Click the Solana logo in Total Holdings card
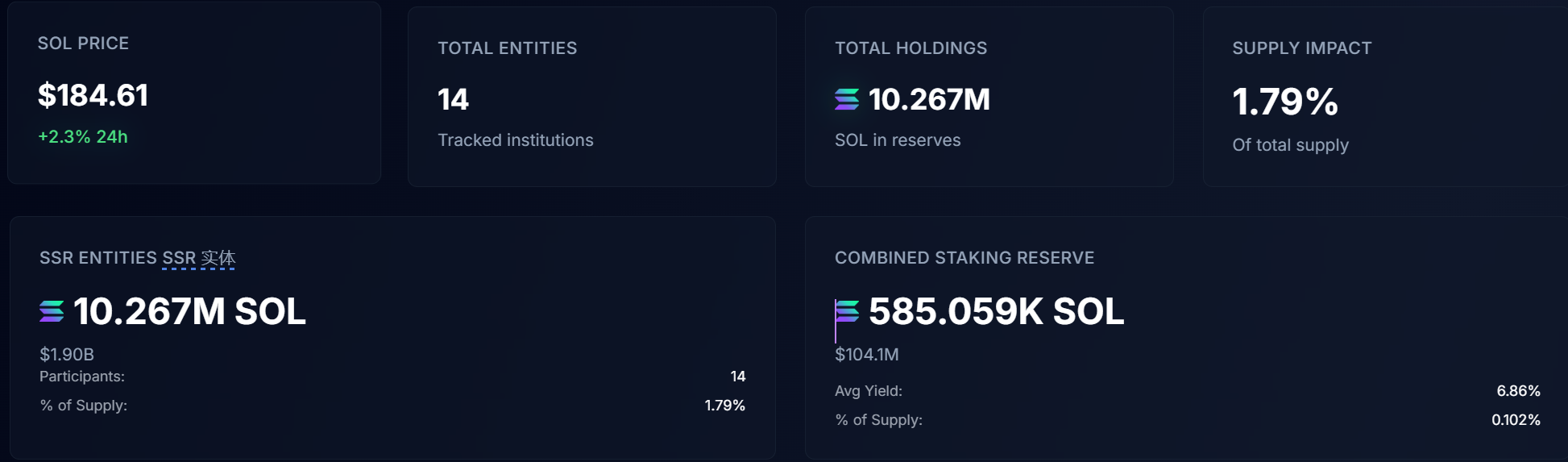This screenshot has width=1568, height=462. (x=847, y=99)
